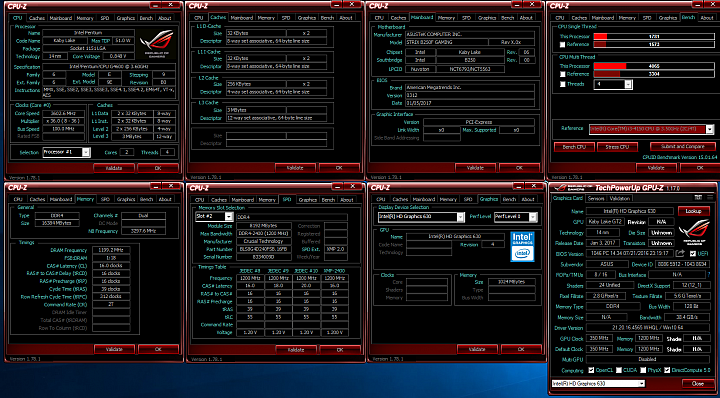Toggle the DirectCompute 5.0 checkbox in GPU-Z

click(x=667, y=370)
